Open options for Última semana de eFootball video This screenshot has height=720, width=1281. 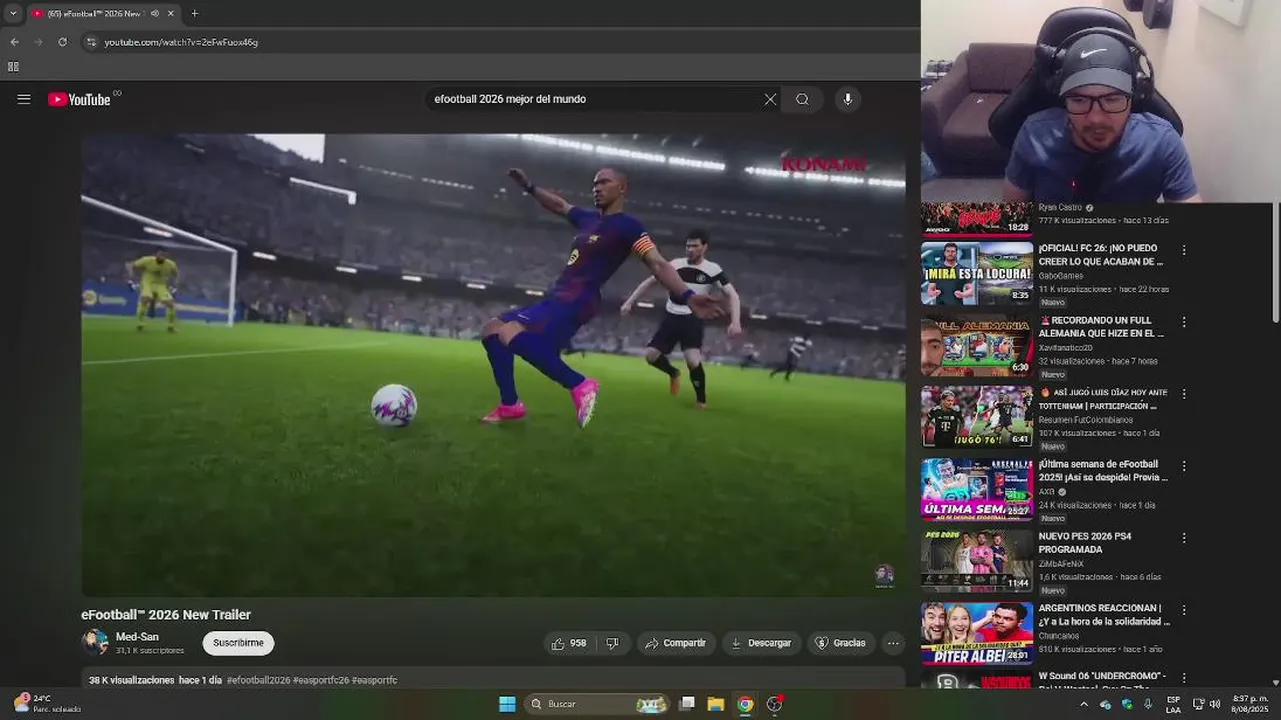click(1184, 466)
